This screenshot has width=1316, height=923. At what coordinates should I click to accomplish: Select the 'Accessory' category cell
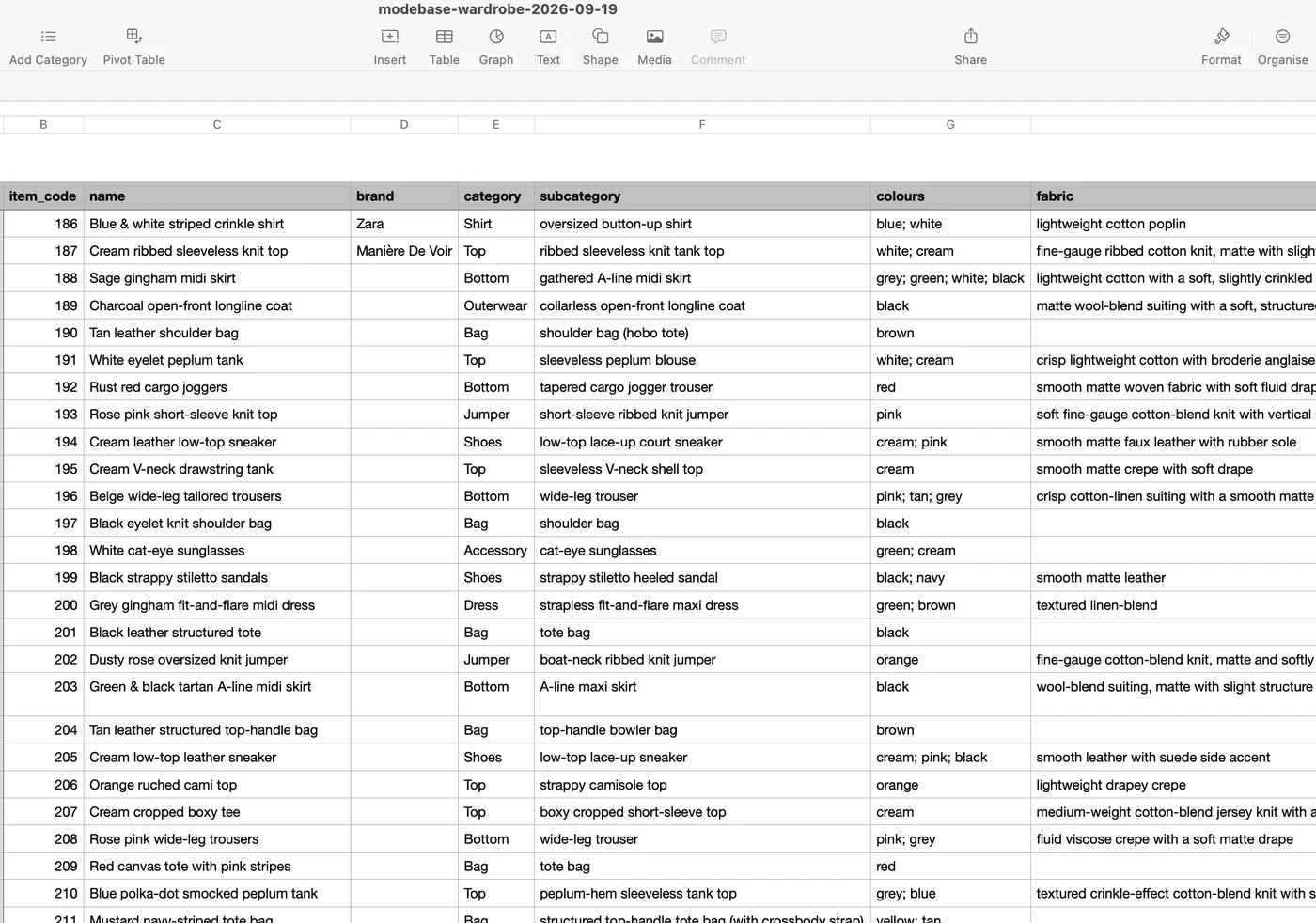point(495,551)
